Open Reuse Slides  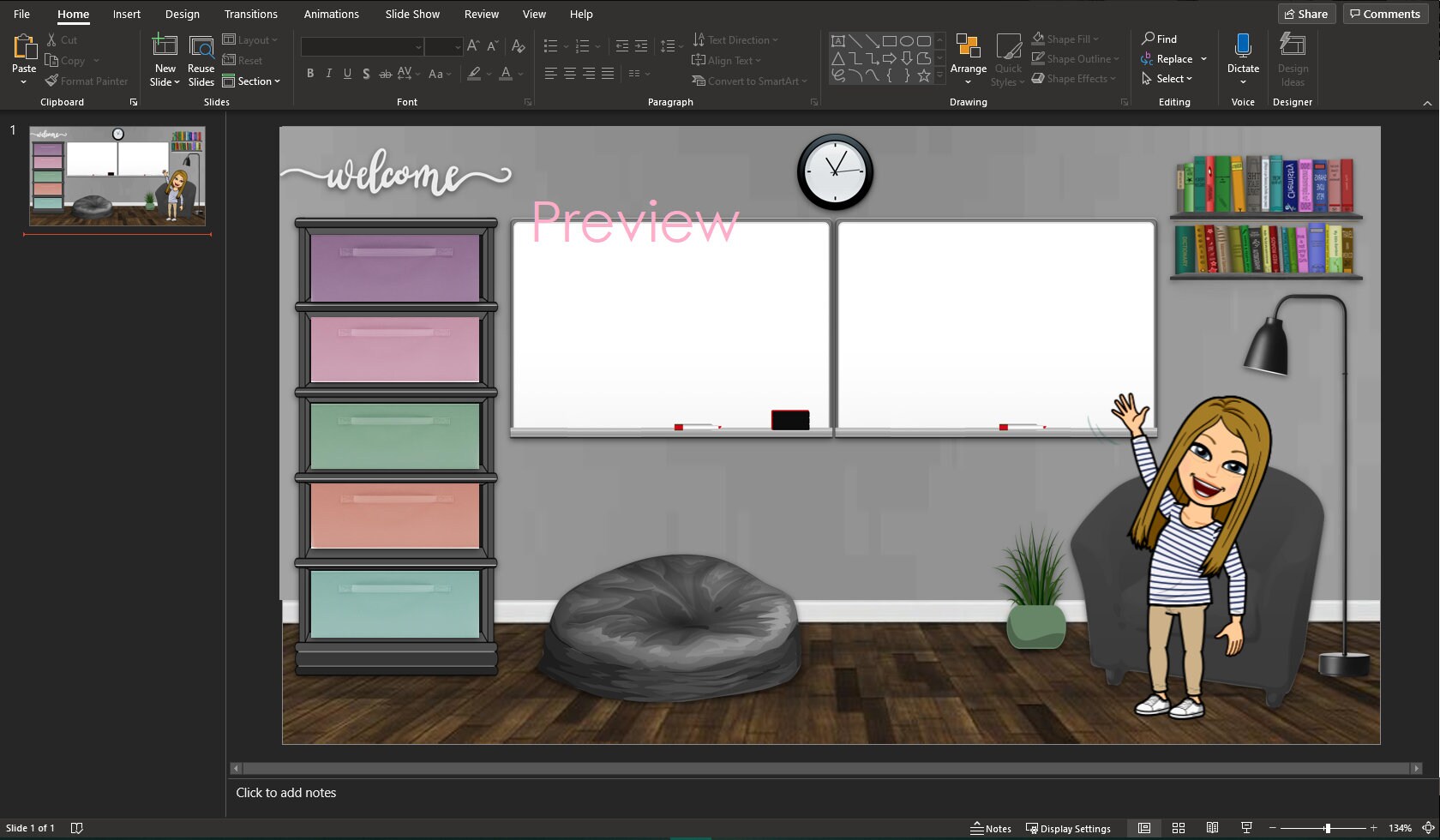tap(201, 57)
